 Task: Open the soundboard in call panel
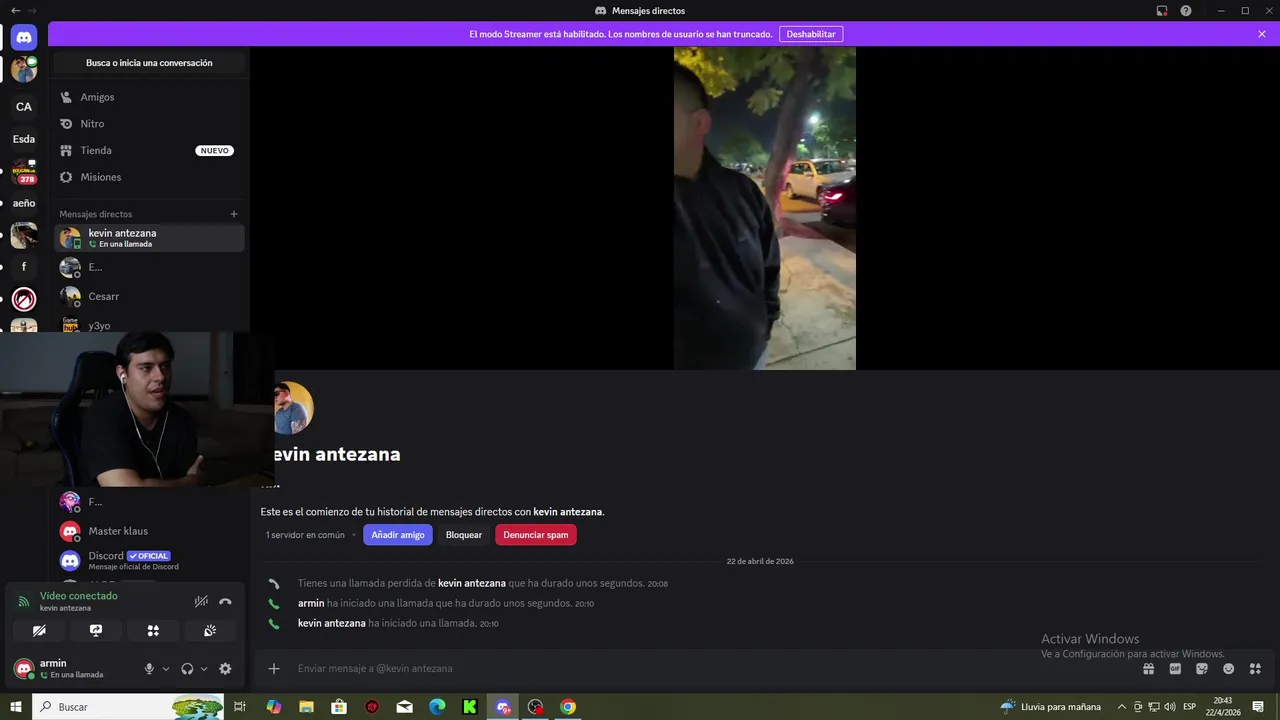[x=210, y=631]
